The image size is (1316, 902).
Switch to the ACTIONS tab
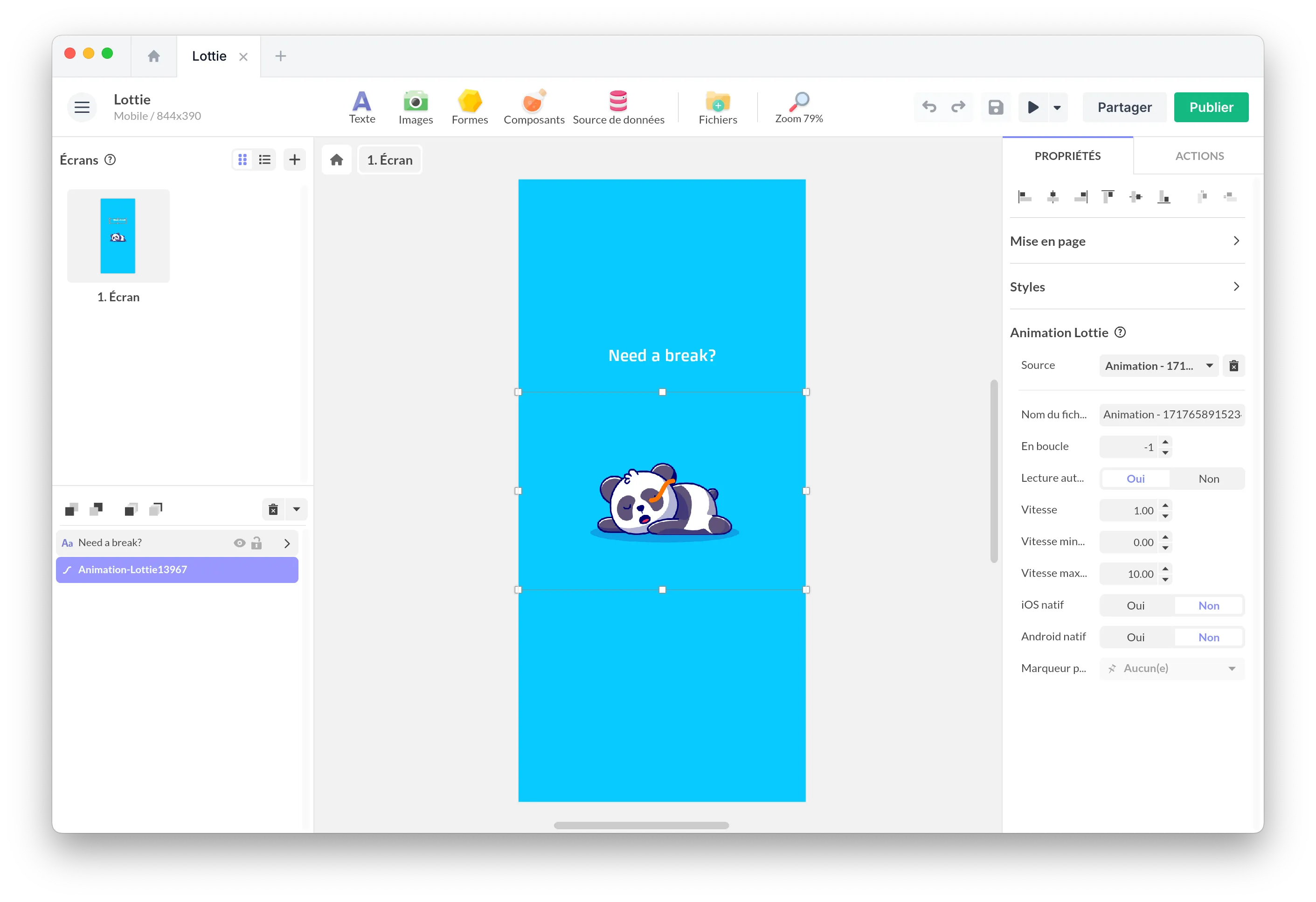tap(1199, 156)
